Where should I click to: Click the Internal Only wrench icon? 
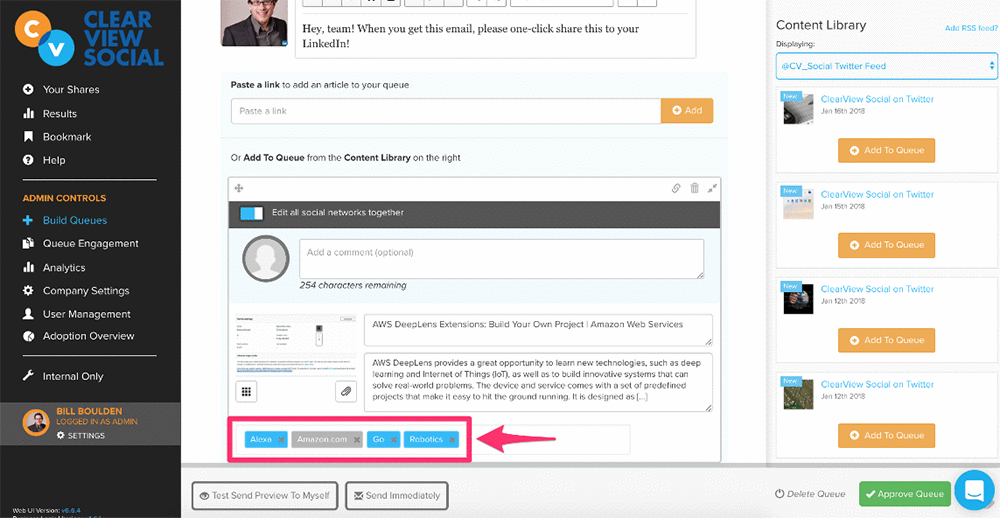pos(28,376)
